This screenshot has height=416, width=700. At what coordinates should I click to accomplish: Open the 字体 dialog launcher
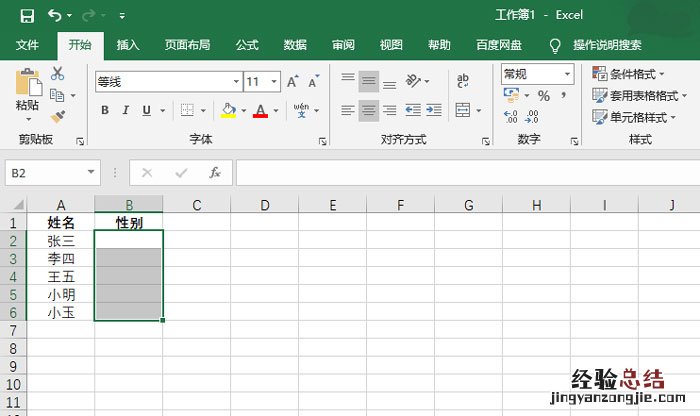(322, 141)
